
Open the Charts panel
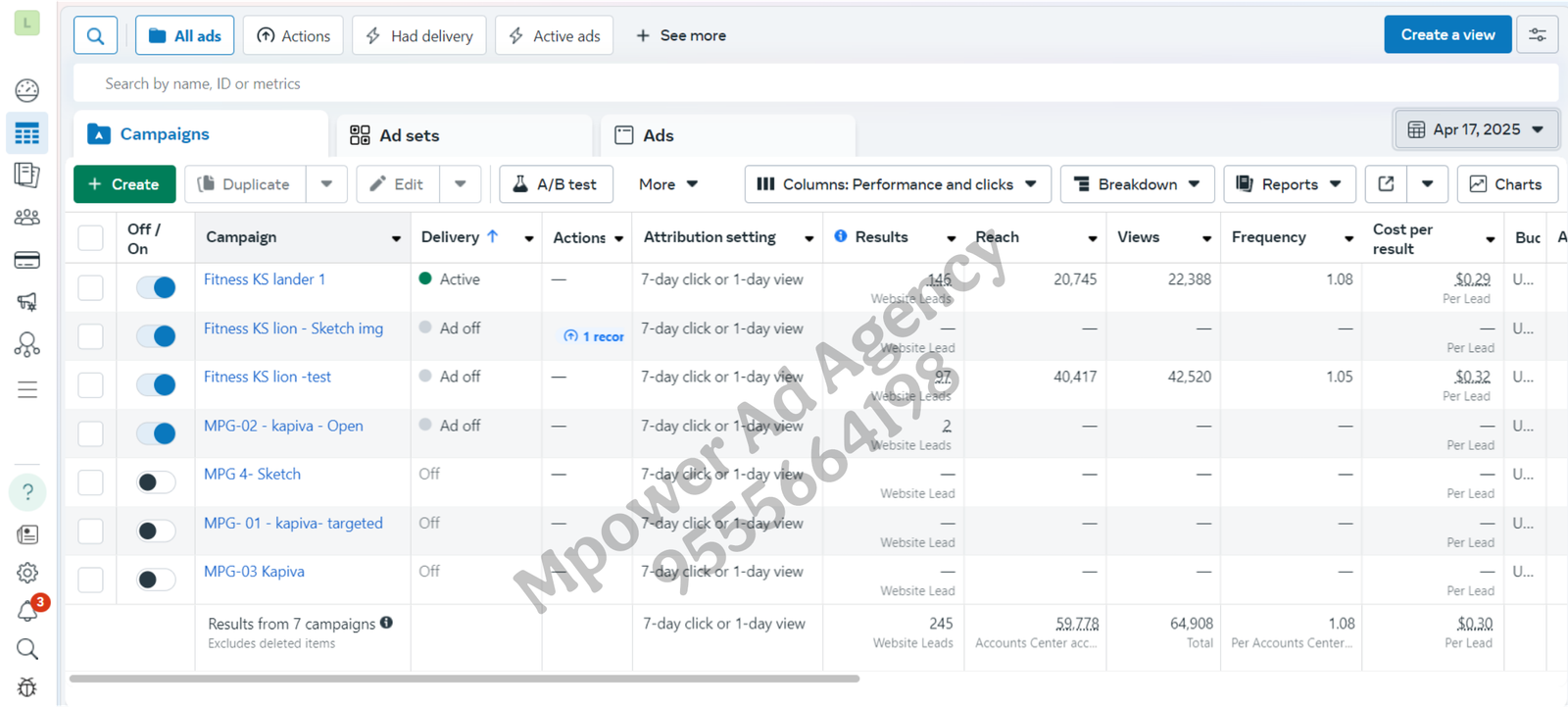[x=1507, y=184]
